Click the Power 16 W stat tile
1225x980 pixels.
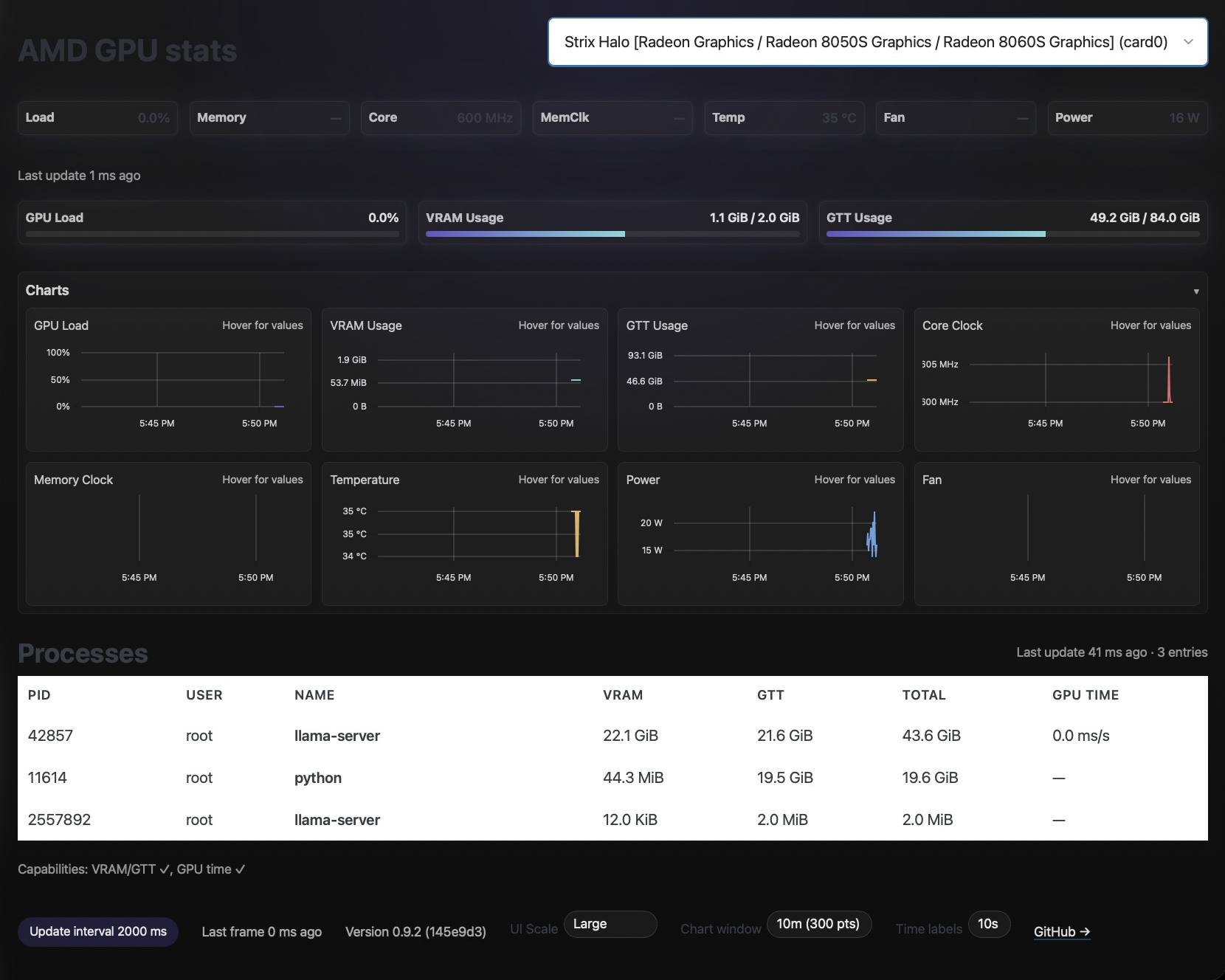pyautogui.click(x=1127, y=118)
